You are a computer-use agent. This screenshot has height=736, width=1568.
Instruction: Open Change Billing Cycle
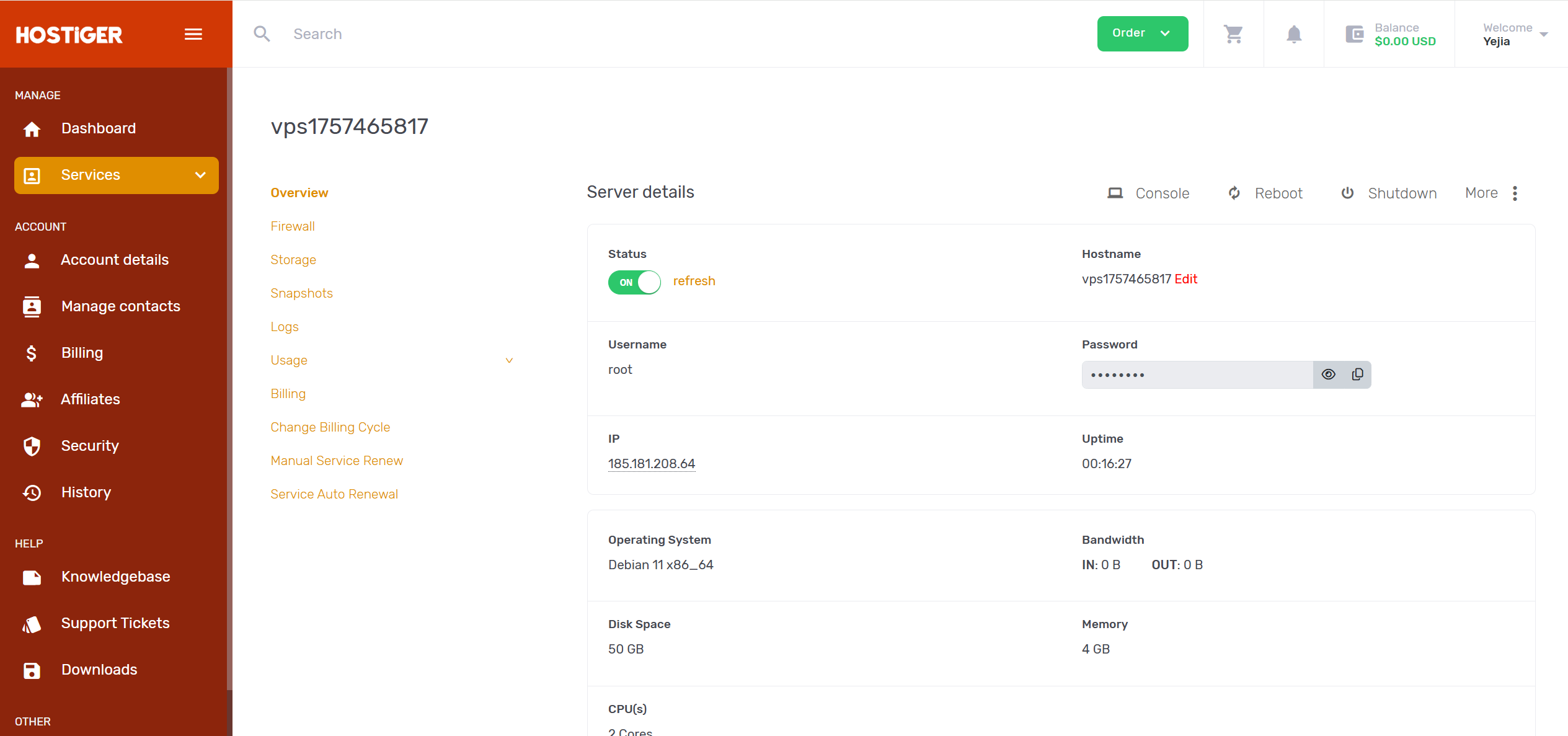[330, 427]
